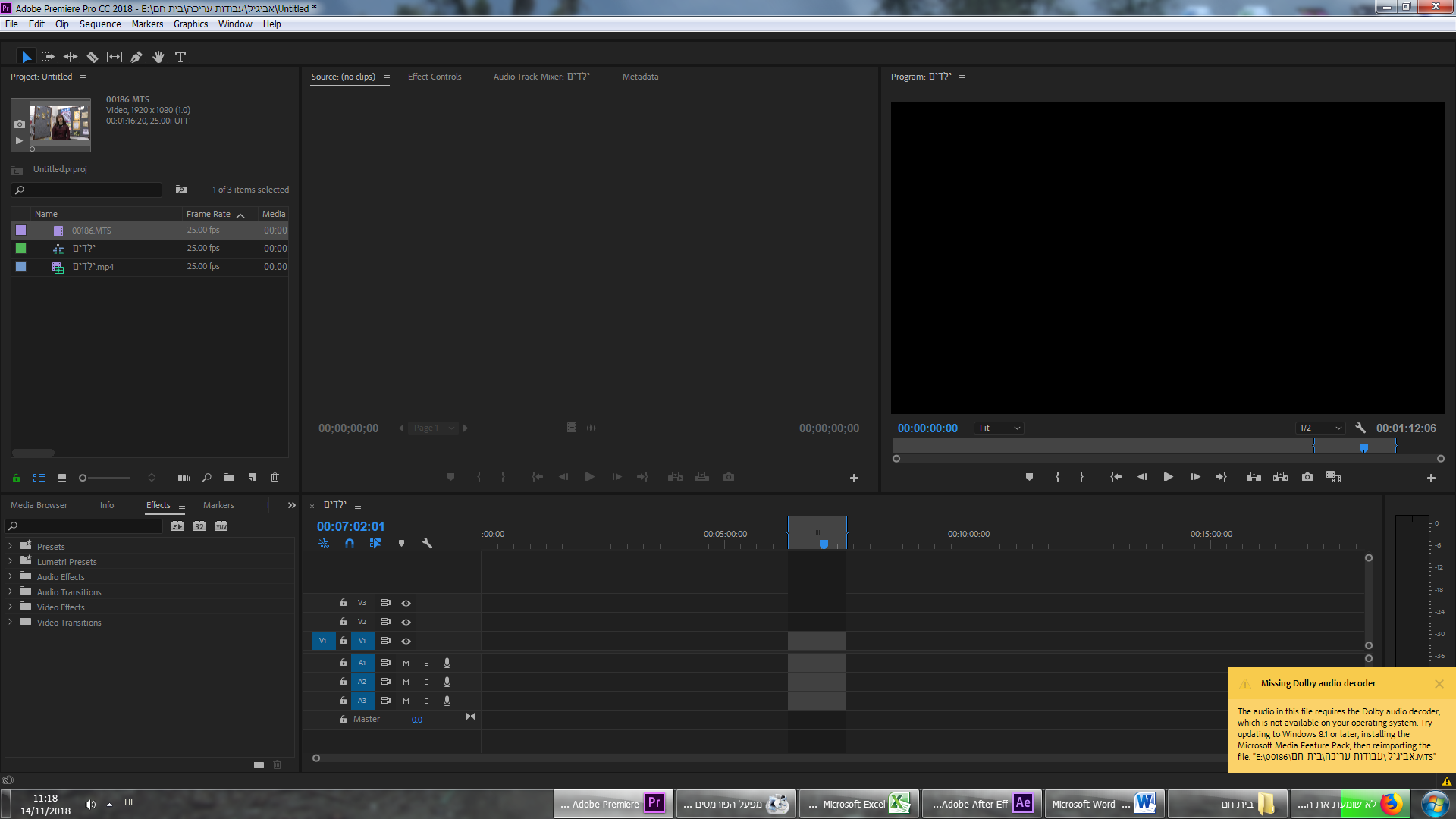Open Adobe After Effects from taskbar
This screenshot has height=819, width=1456.
(981, 804)
